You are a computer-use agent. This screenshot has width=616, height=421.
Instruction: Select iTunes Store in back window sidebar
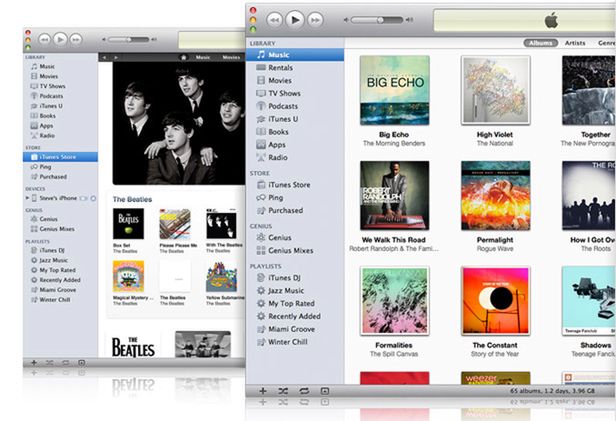click(60, 157)
